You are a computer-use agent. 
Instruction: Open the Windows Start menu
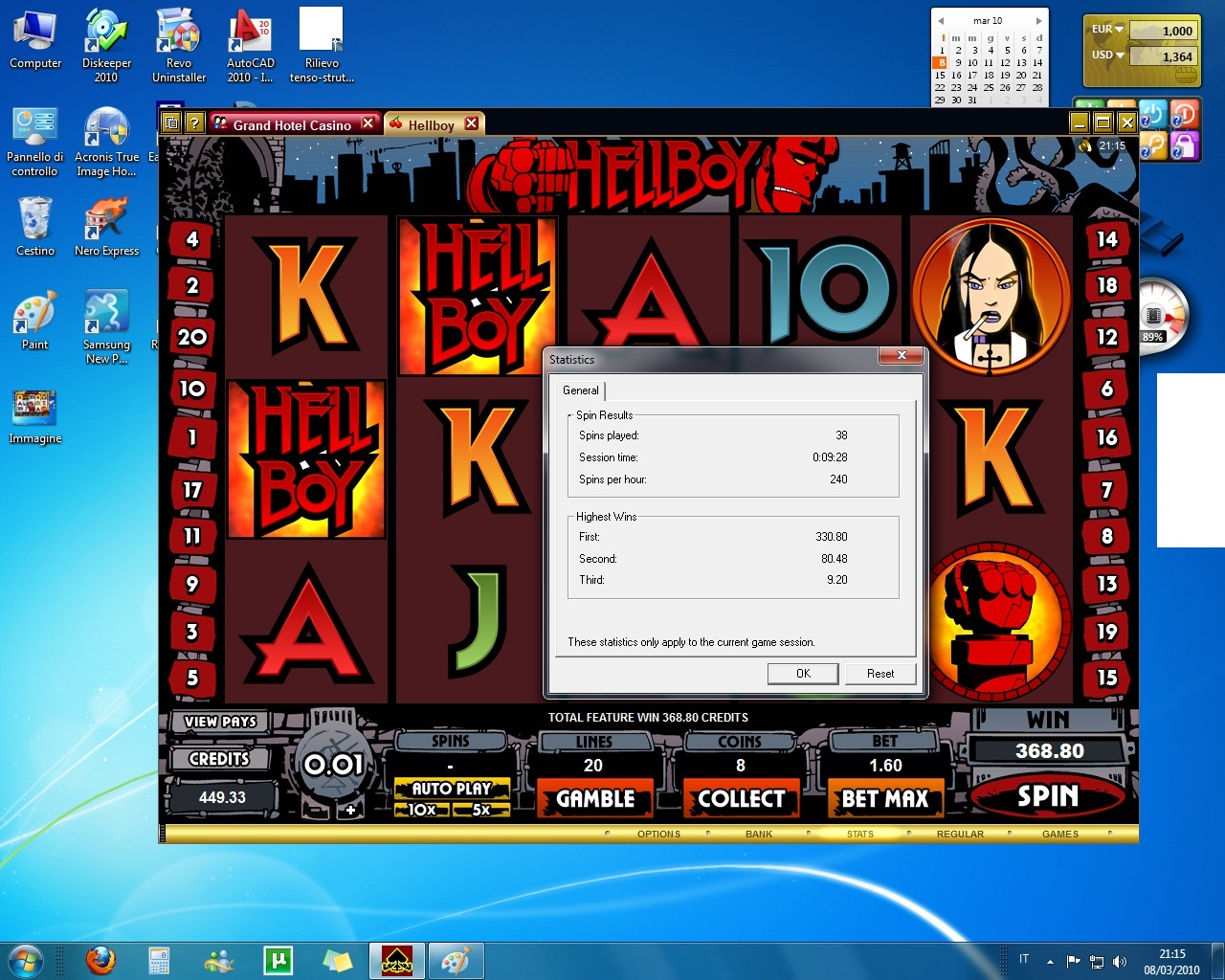tap(26, 960)
